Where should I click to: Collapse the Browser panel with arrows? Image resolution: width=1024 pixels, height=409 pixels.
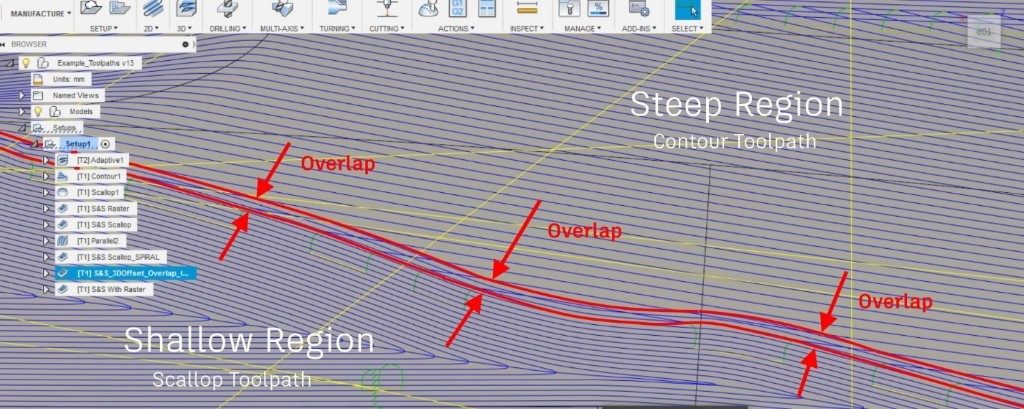(3, 44)
